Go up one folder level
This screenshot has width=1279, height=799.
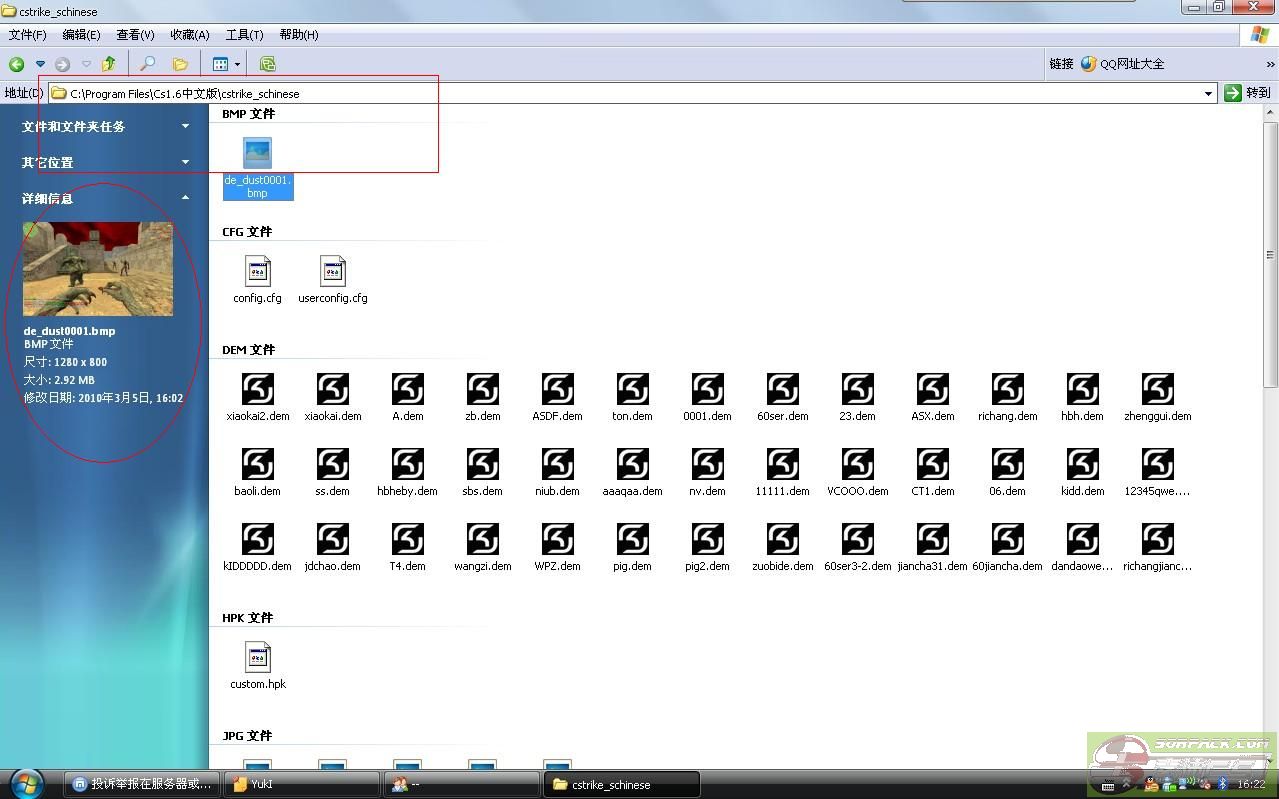108,64
